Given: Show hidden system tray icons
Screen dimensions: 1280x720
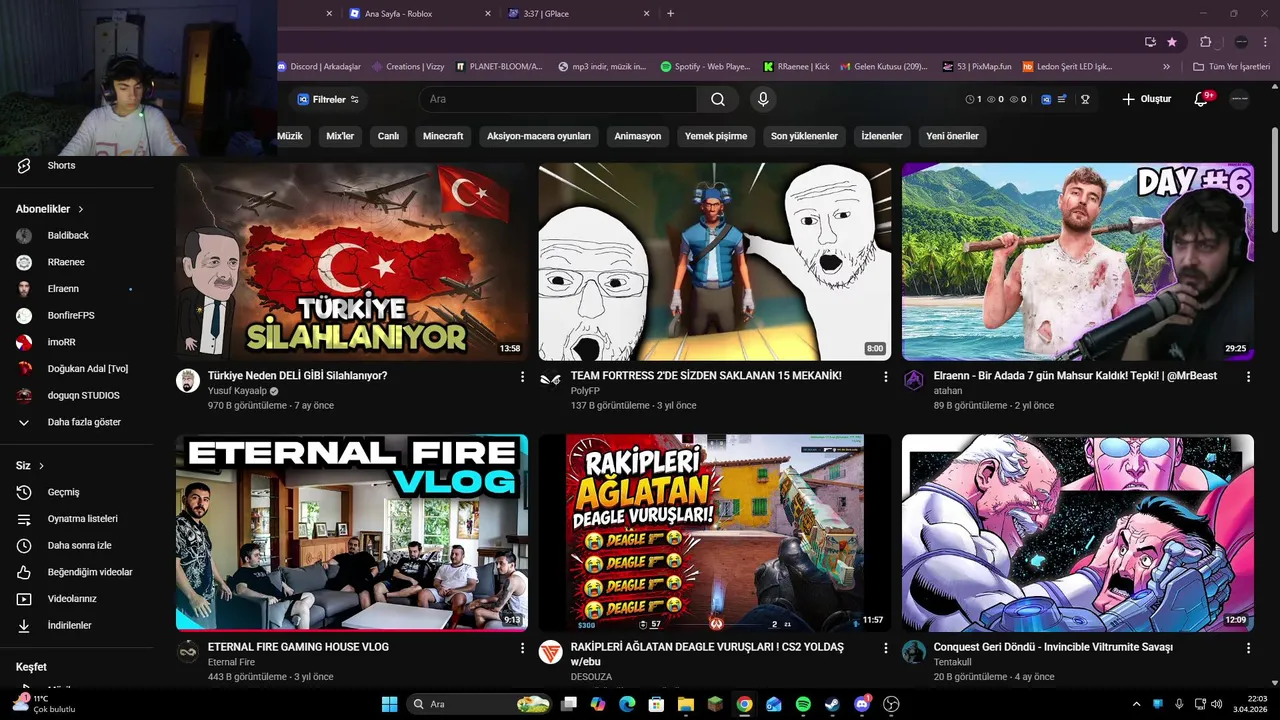Looking at the screenshot, I should (1136, 704).
